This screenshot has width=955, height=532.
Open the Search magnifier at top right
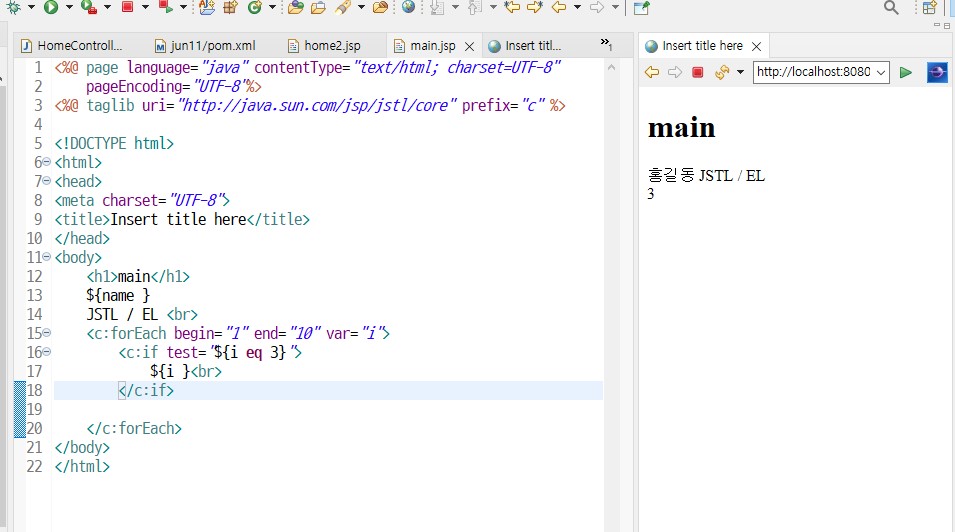891,7
